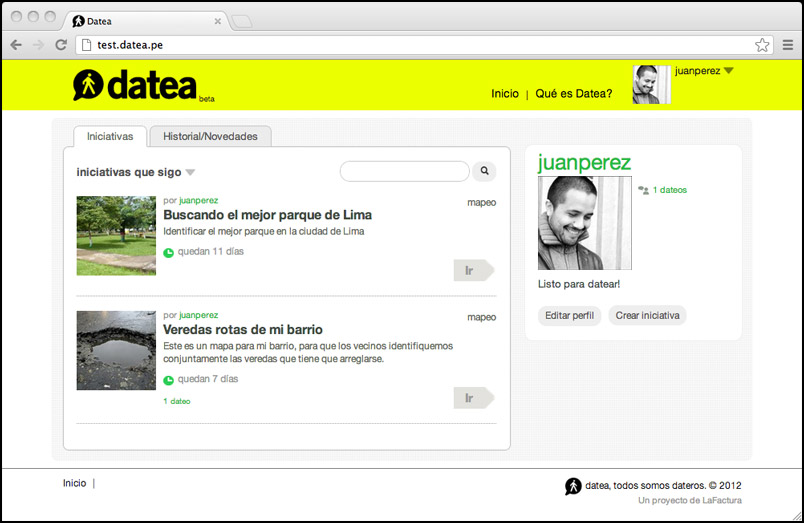Open a new browser tab
This screenshot has height=523, width=804.
point(242,22)
